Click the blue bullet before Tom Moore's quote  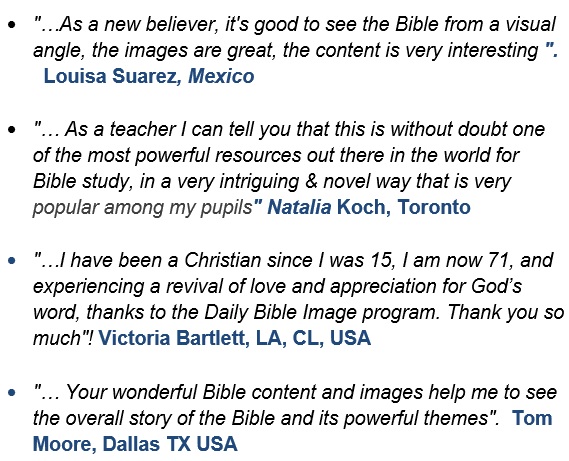[12, 392]
